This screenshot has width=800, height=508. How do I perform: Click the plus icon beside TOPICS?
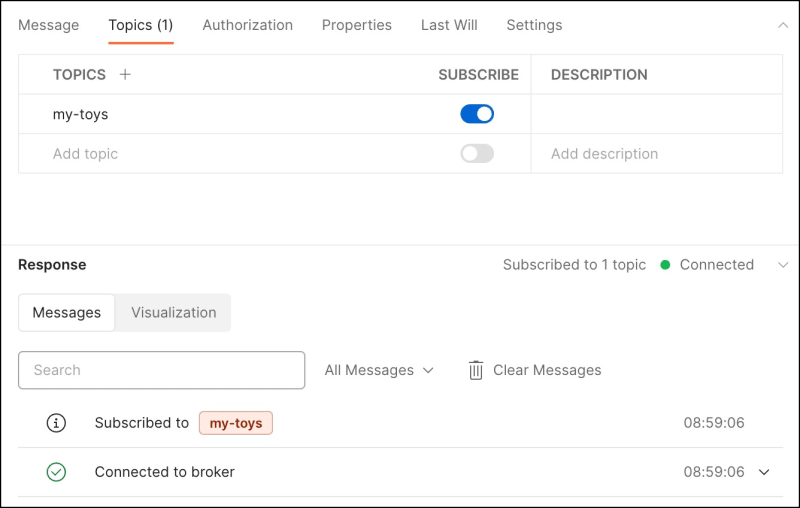(125, 74)
